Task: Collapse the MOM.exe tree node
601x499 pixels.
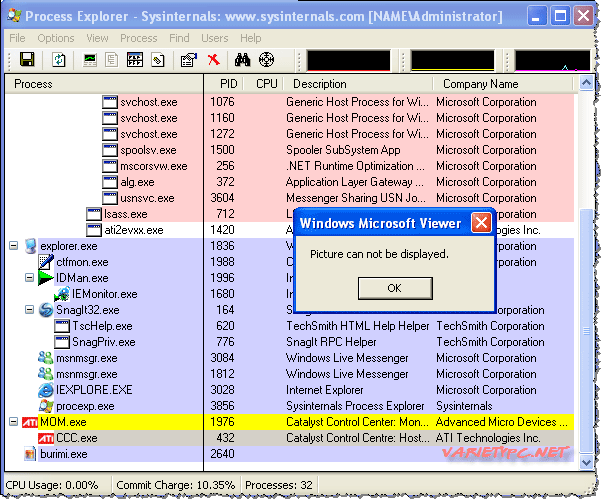Action: 13,422
